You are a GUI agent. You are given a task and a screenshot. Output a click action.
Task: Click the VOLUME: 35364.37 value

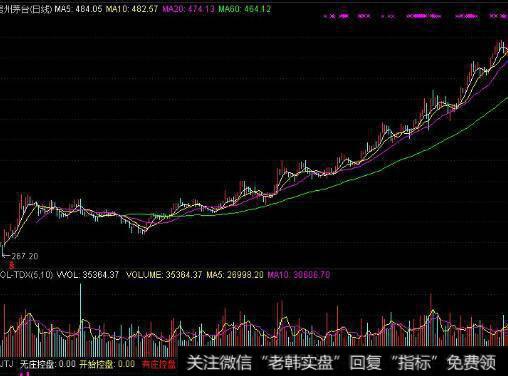[x=164, y=275]
